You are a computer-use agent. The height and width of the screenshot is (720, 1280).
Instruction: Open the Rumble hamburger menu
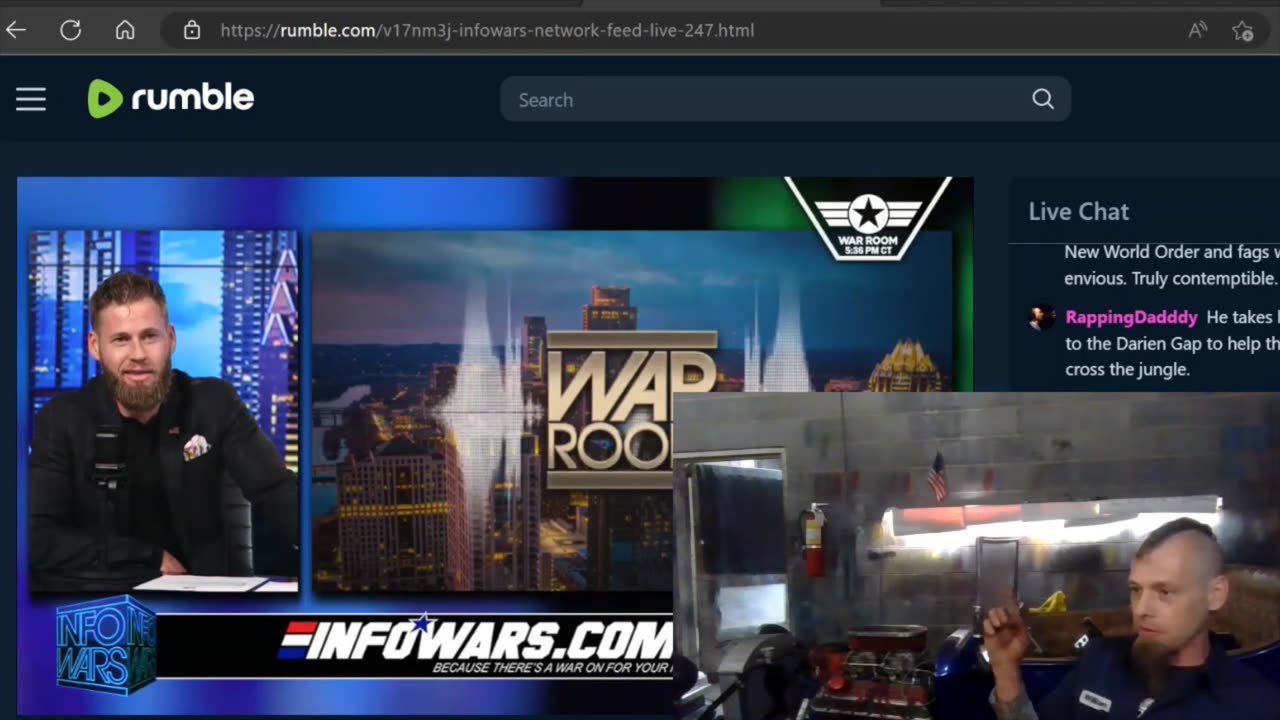(31, 99)
